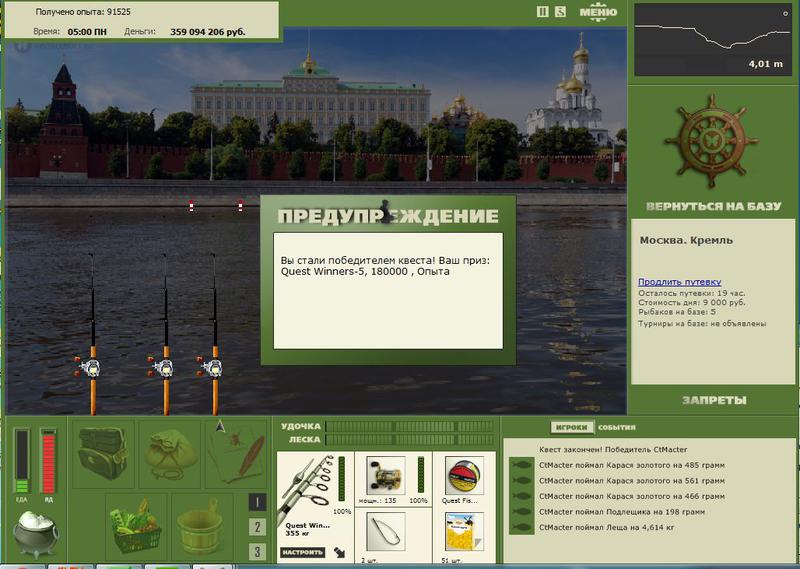Click the right red-white float on water
Image resolution: width=800 pixels, height=569 pixels.
(240, 206)
